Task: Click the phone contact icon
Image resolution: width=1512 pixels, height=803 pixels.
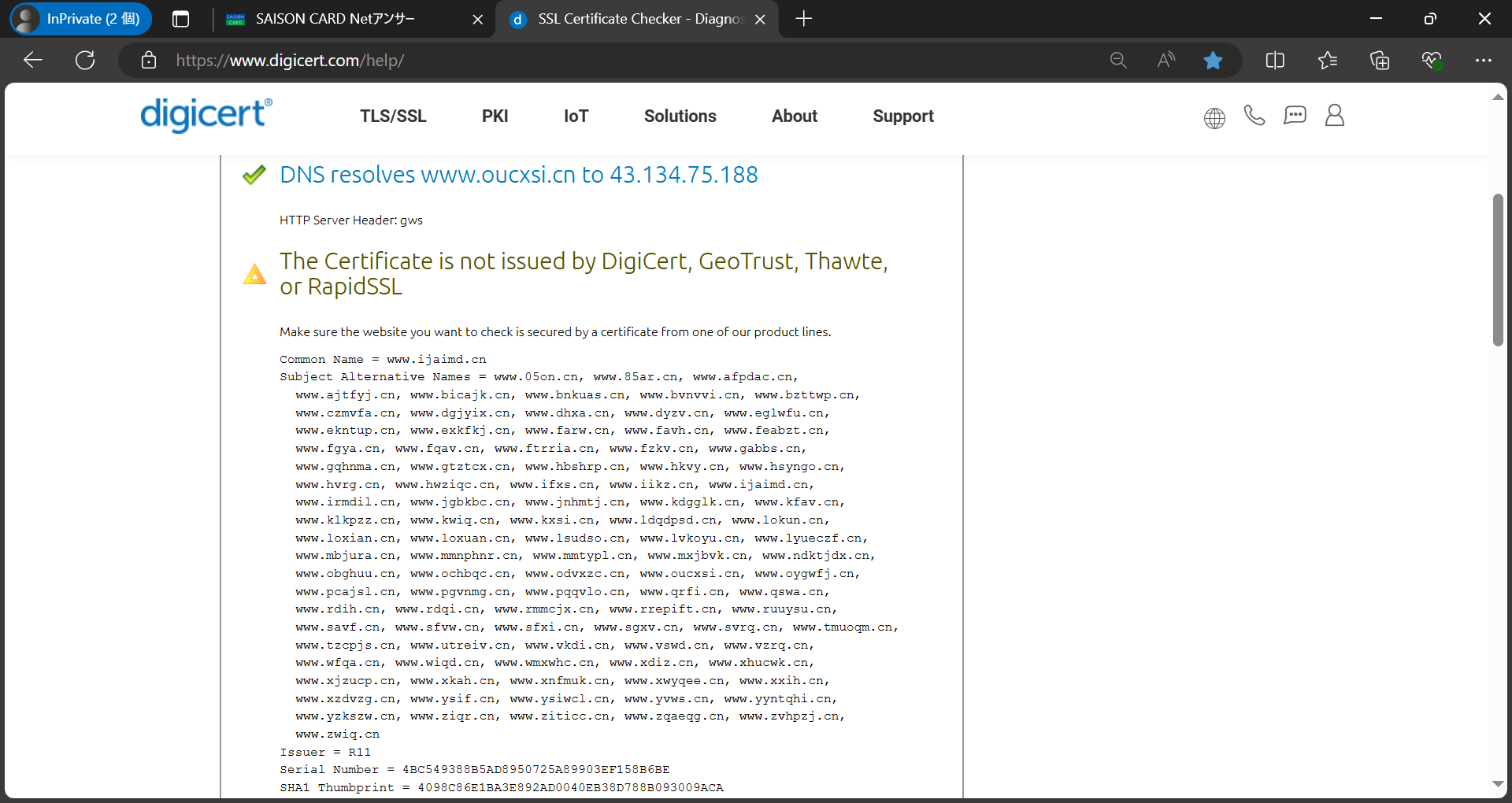Action: coord(1254,116)
